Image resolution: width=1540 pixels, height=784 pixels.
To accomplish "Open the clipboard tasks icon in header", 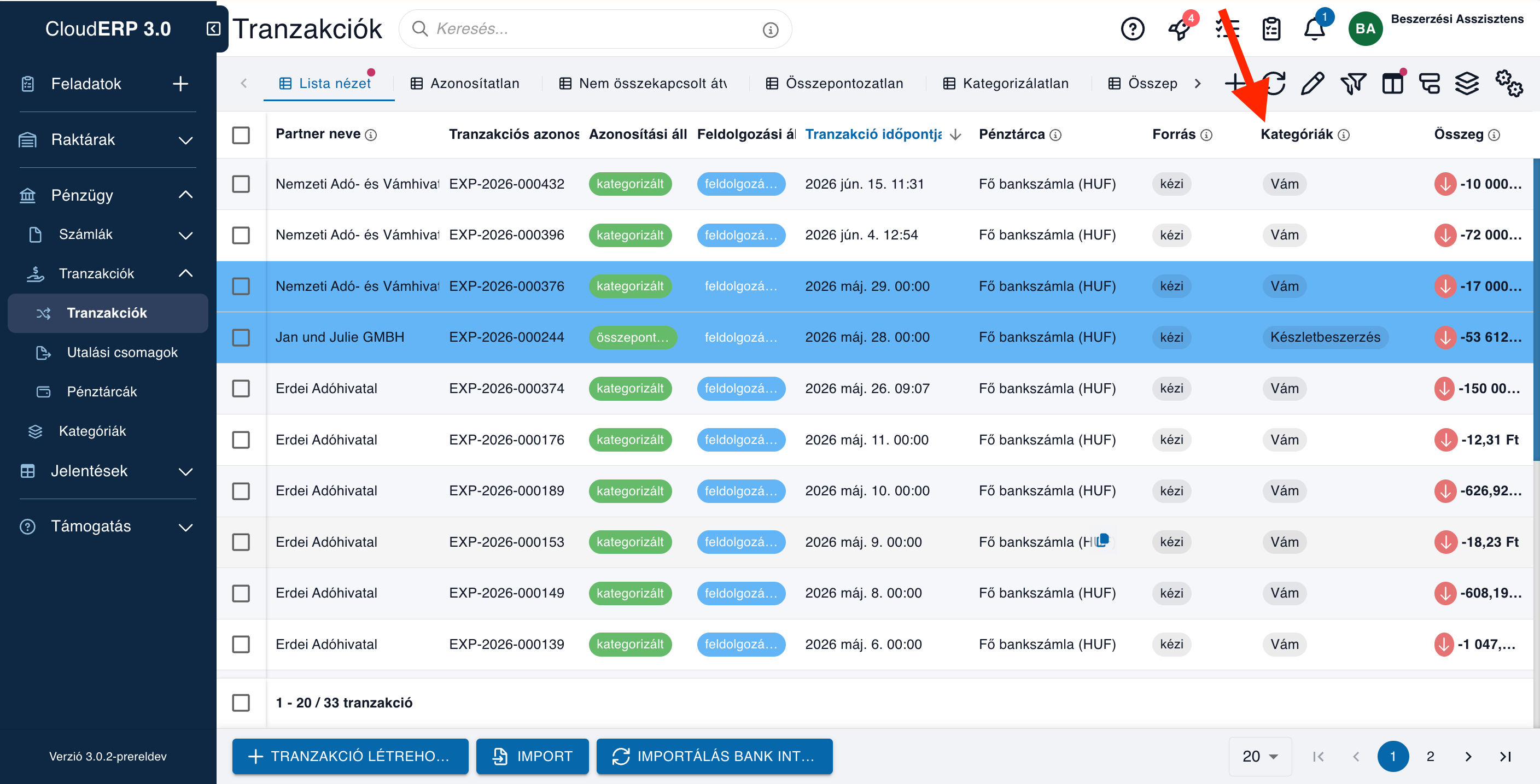I will [1271, 28].
